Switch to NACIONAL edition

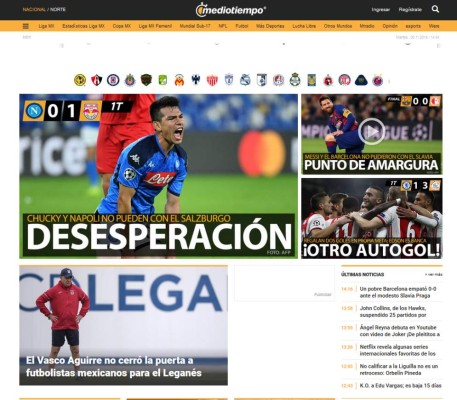tap(34, 10)
